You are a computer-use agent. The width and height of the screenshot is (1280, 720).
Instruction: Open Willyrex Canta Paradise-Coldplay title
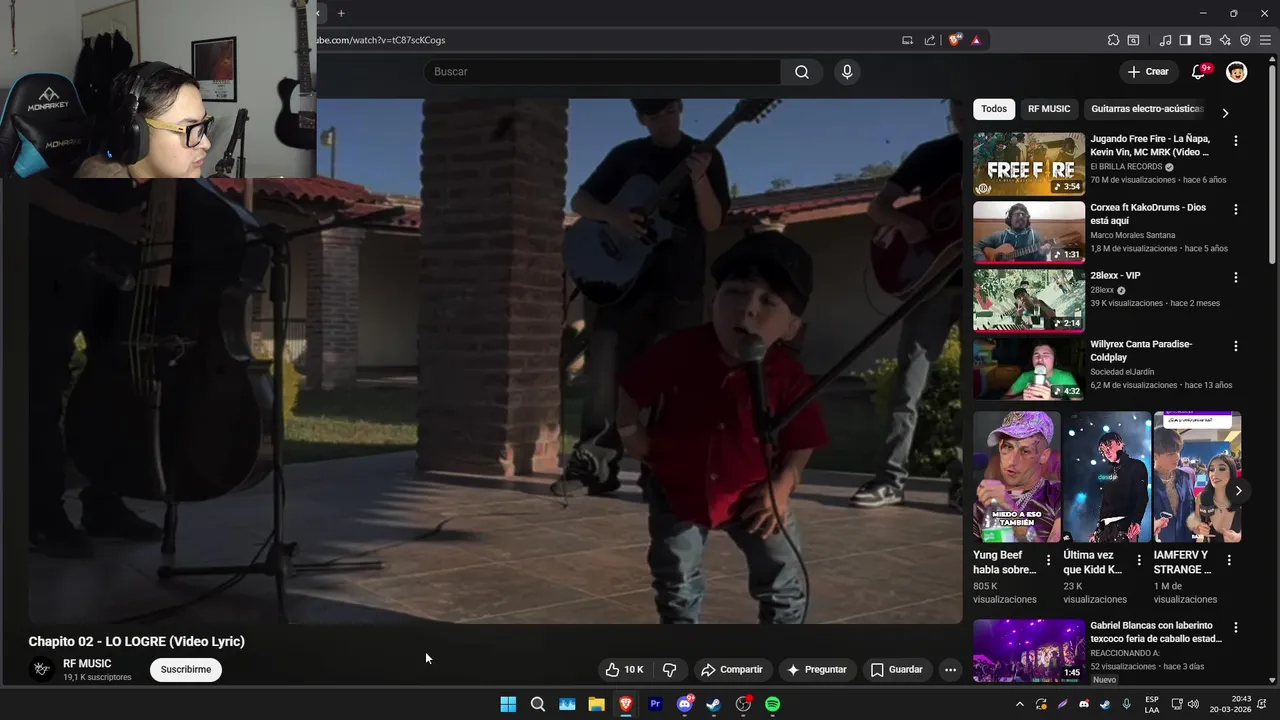[x=1141, y=351]
